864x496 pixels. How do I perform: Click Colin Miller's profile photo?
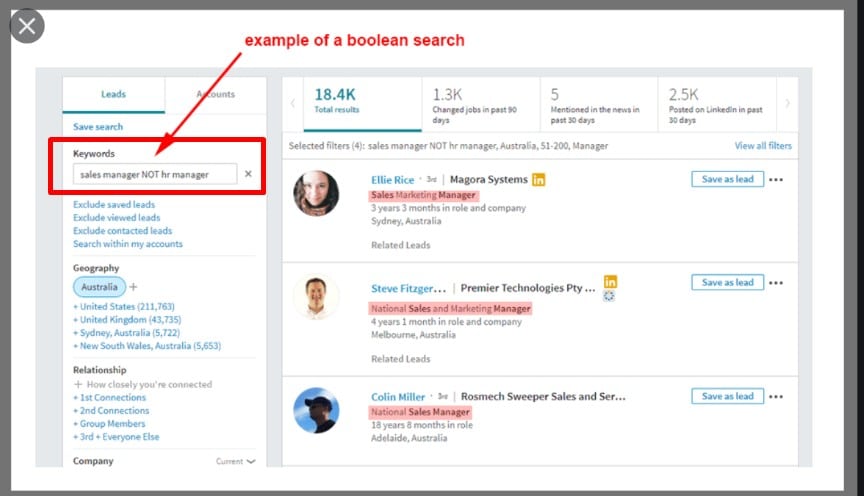pyautogui.click(x=316, y=411)
